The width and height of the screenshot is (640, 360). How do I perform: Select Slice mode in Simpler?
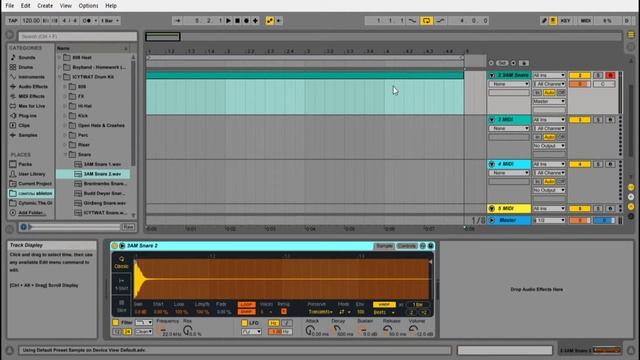[x=121, y=306]
